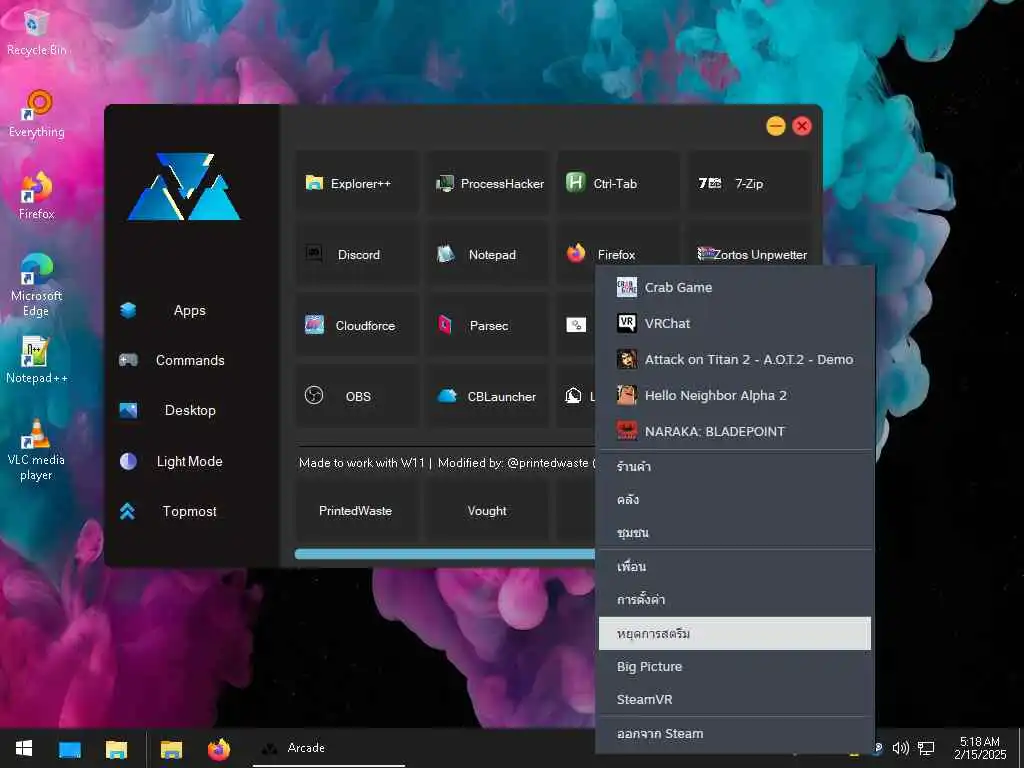Launch Explorer++ from the Arcade app grid

click(x=357, y=184)
